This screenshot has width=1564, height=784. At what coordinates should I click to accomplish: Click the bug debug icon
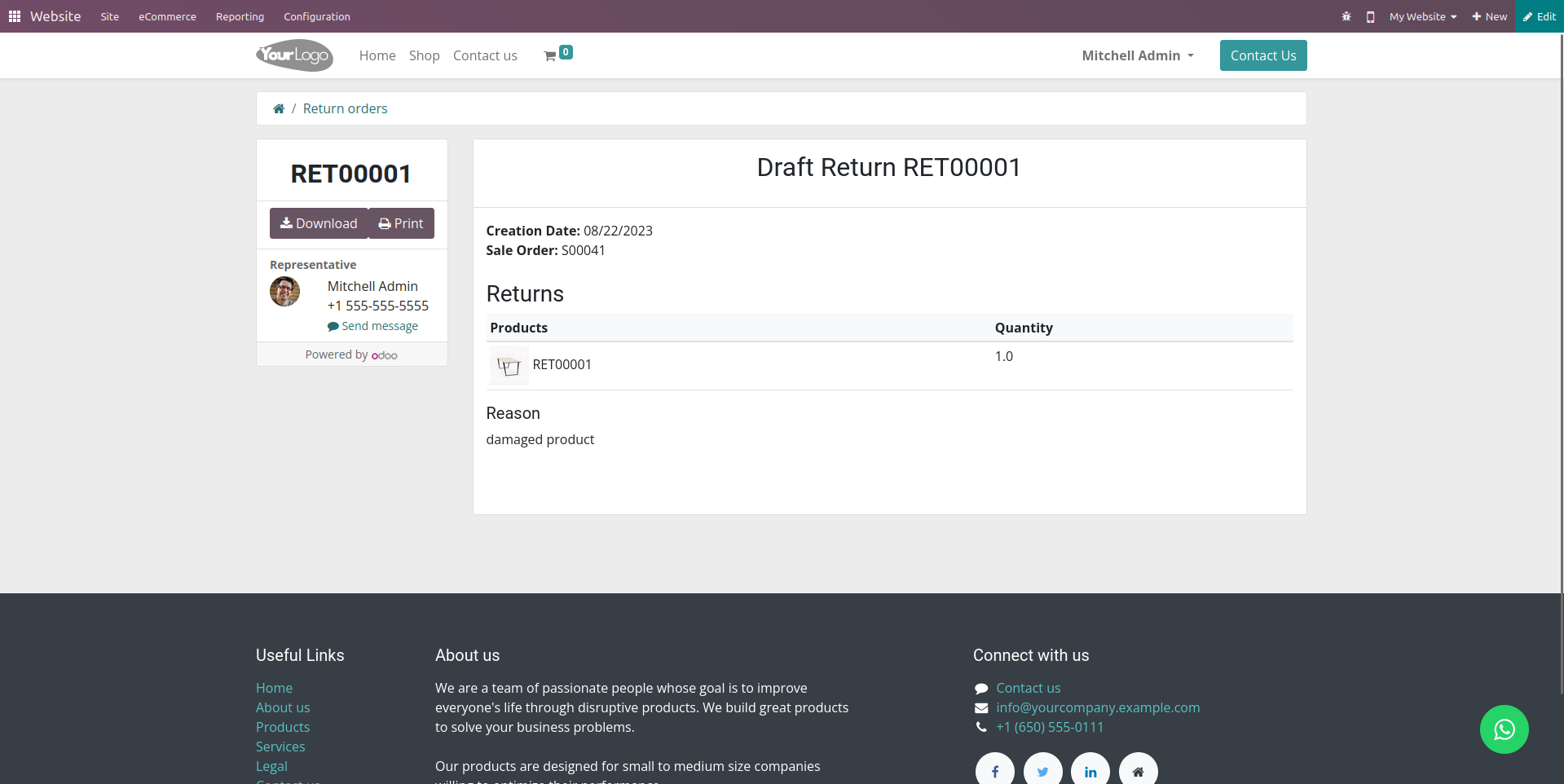pyautogui.click(x=1346, y=16)
